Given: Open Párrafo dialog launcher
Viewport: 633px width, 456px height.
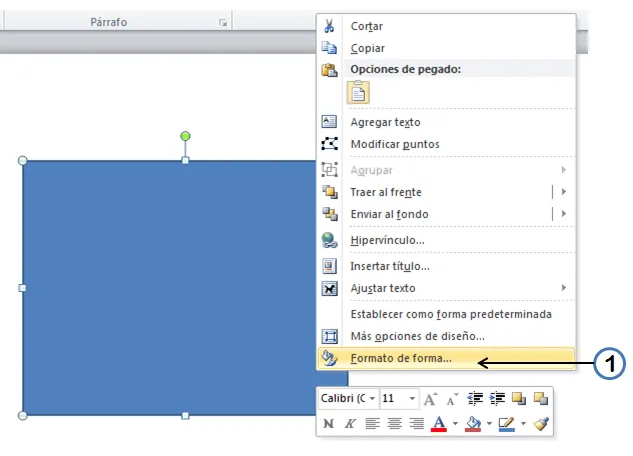Looking at the screenshot, I should click(x=223, y=23).
